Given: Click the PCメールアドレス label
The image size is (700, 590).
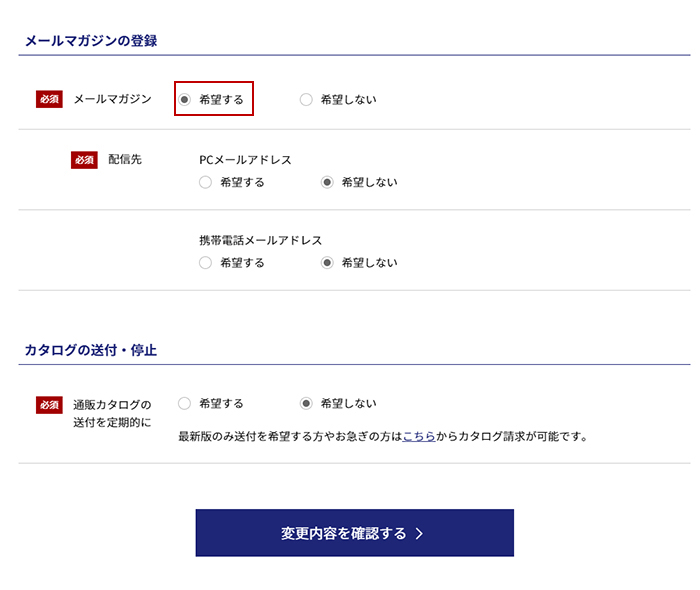Looking at the screenshot, I should point(245,160).
